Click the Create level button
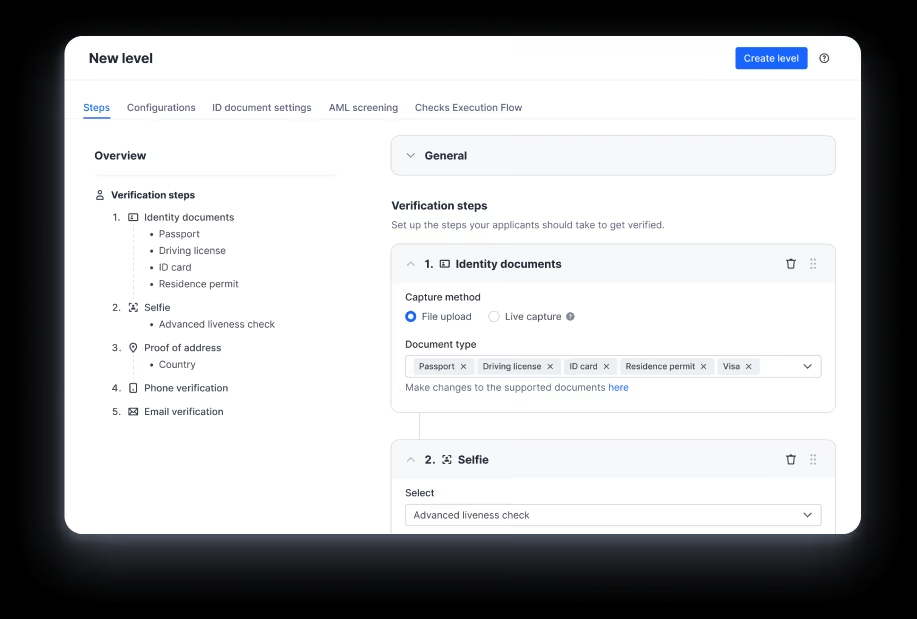Viewport: 917px width, 619px height. click(x=771, y=58)
